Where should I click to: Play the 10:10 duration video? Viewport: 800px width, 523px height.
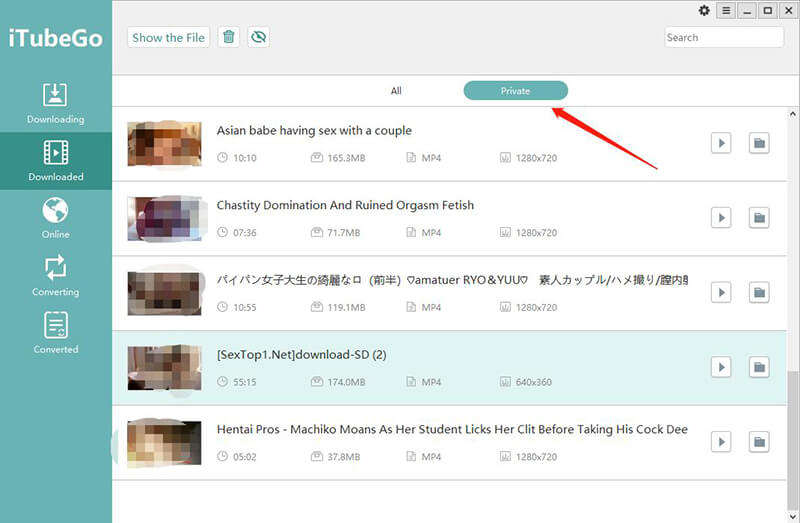point(721,143)
